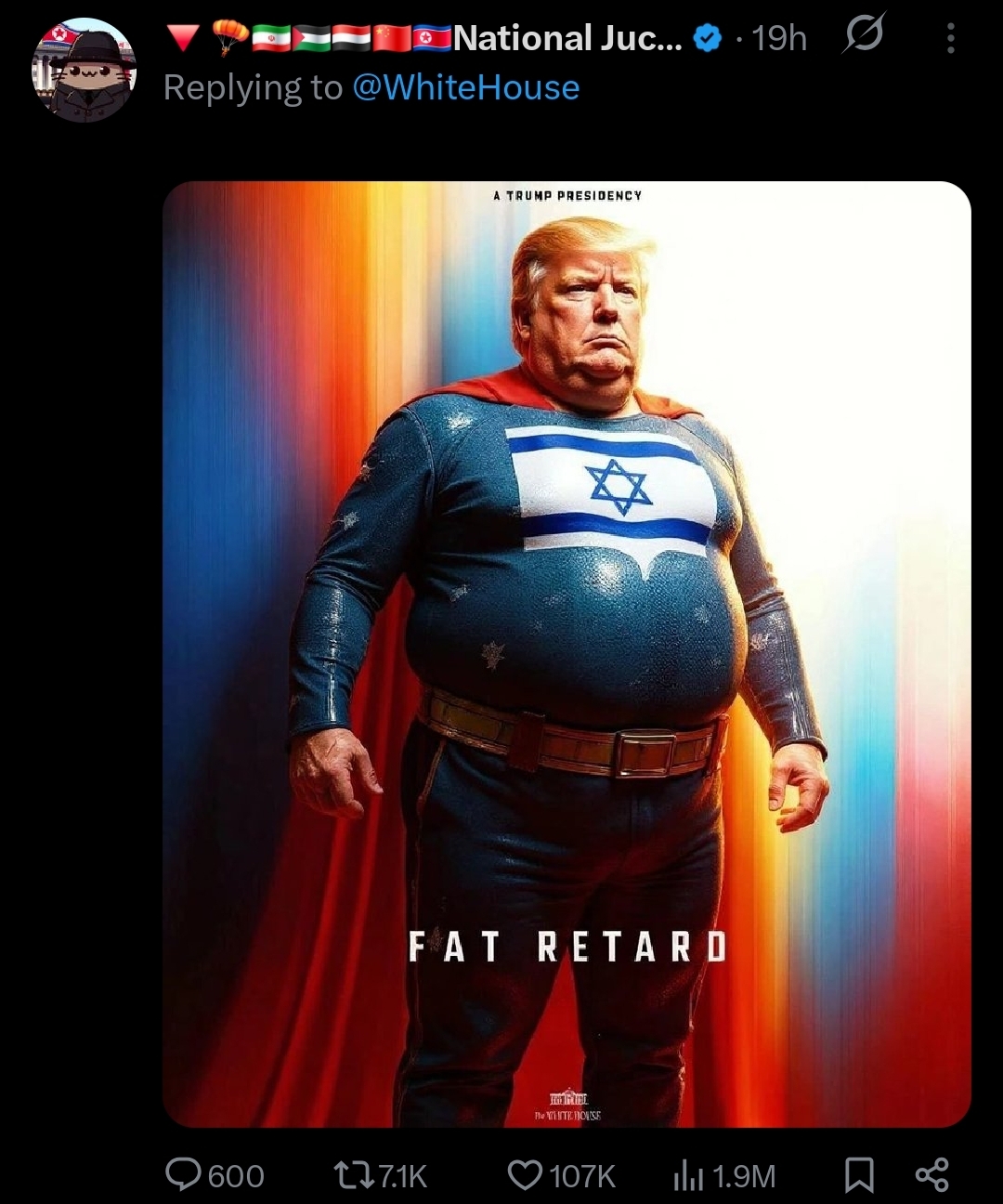This screenshot has width=1003, height=1204.
Task: Open the view analytics bar-chart icon
Action: click(x=688, y=1176)
